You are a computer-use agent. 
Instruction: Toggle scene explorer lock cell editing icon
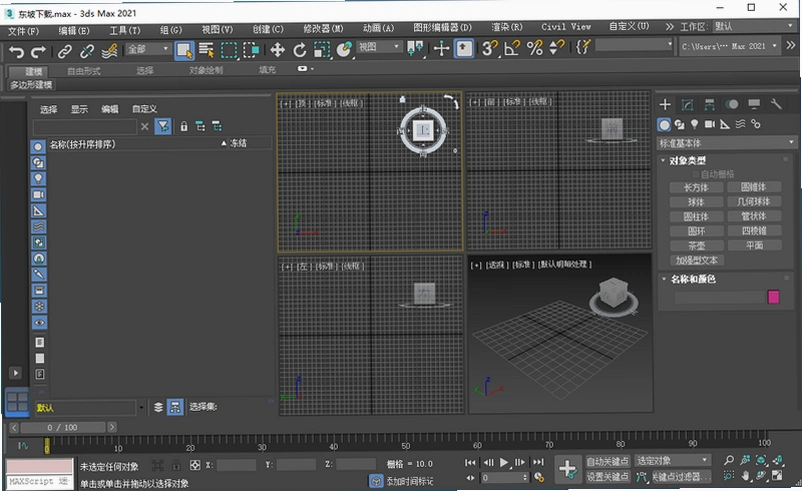pos(184,126)
